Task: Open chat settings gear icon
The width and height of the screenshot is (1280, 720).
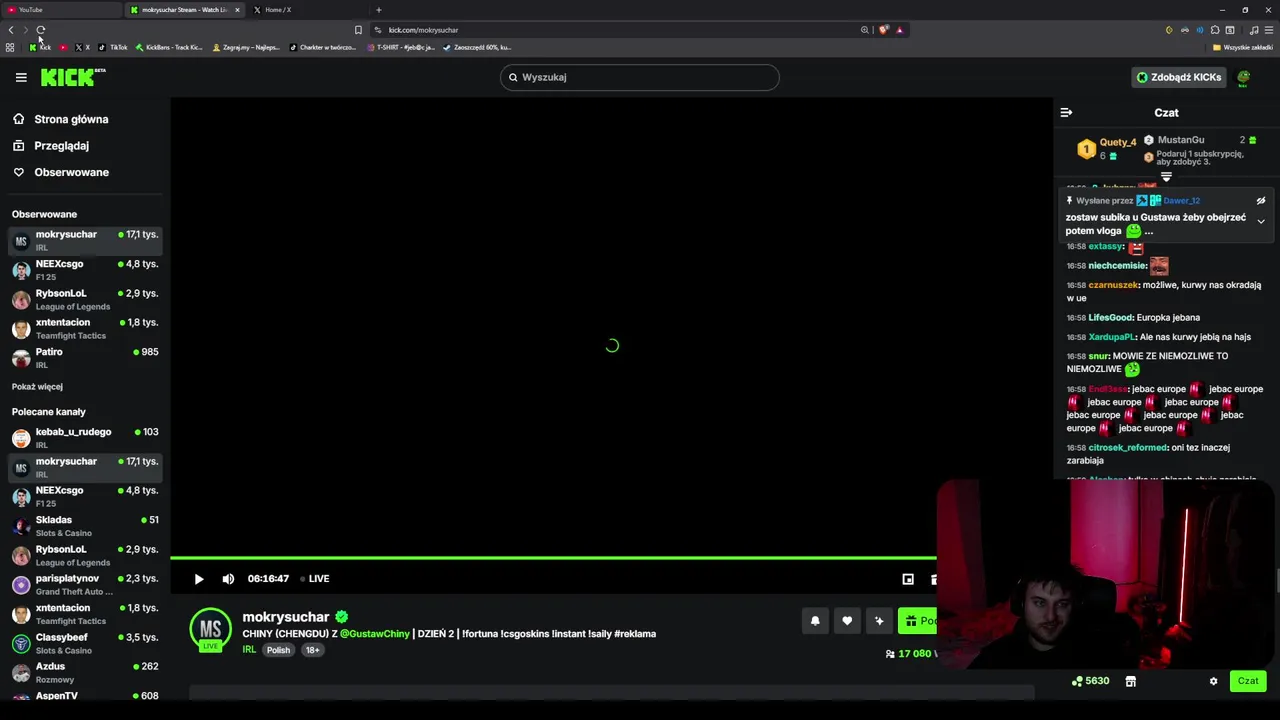Action: click(1214, 681)
